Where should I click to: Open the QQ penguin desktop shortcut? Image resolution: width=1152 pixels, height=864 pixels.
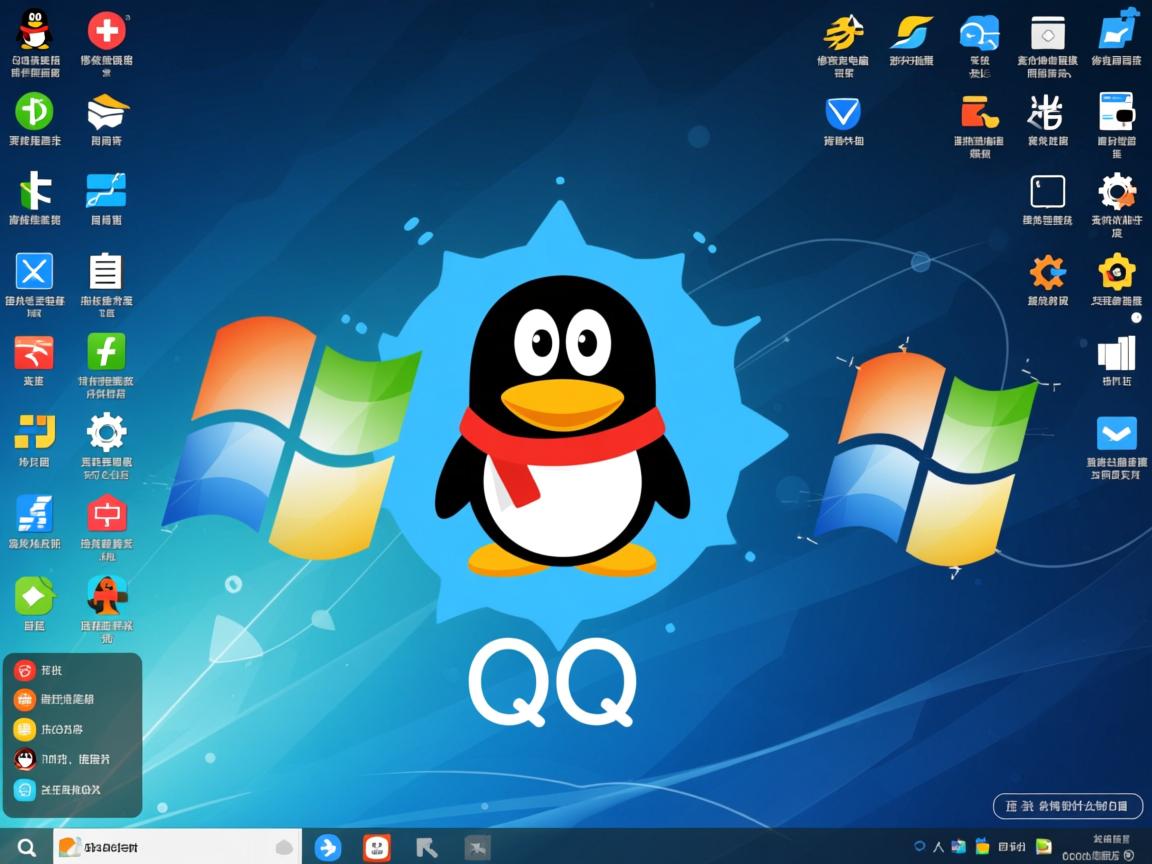click(x=35, y=31)
